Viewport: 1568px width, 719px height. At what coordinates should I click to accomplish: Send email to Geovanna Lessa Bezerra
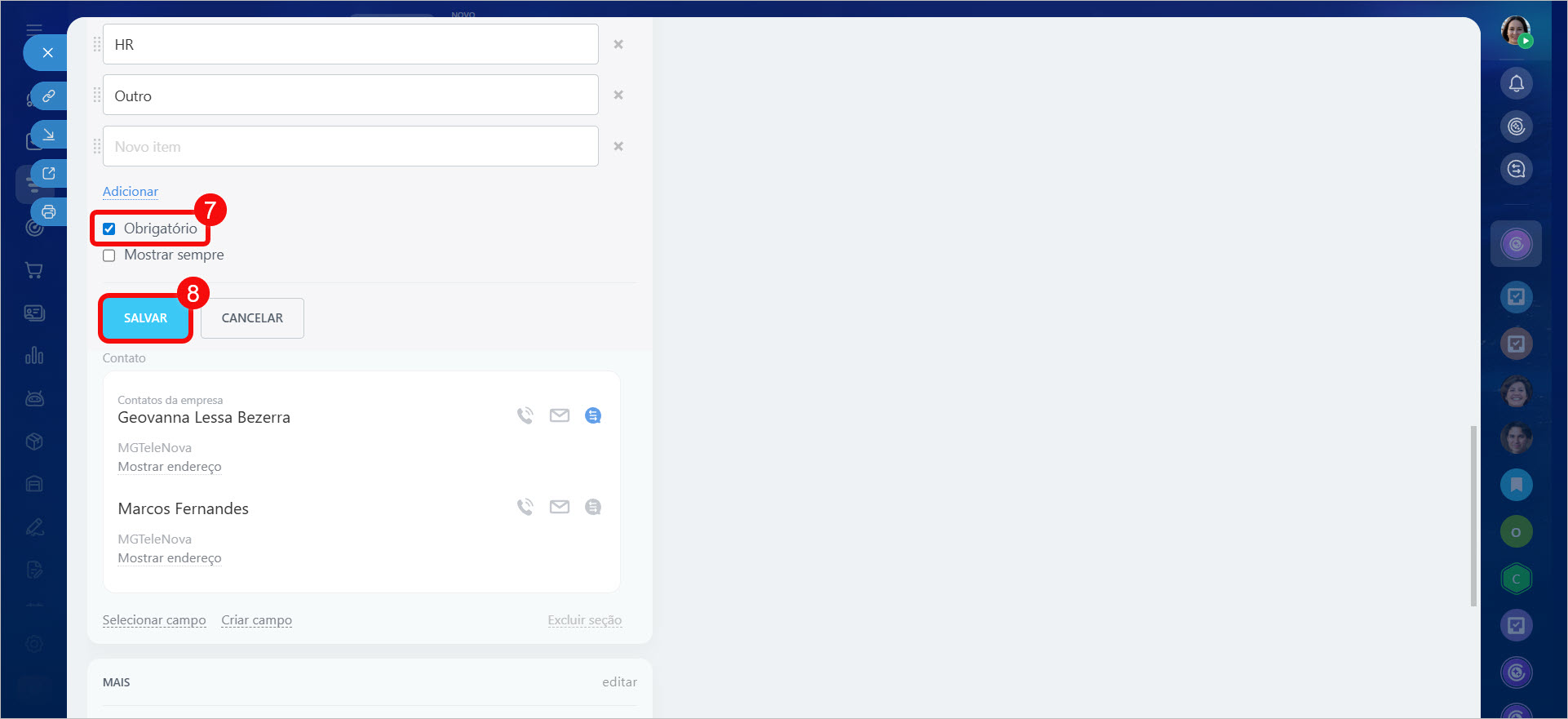(x=559, y=415)
